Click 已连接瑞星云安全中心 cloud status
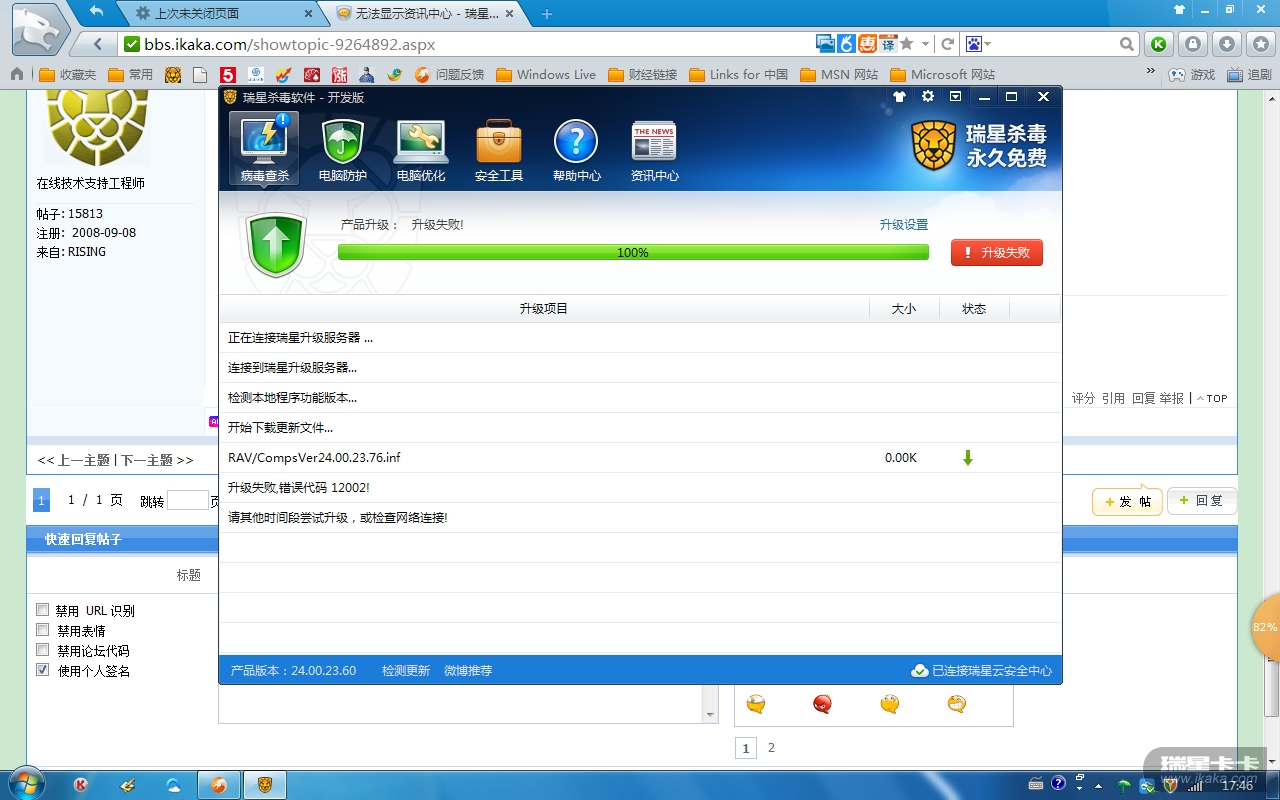This screenshot has height=800, width=1280. (982, 671)
